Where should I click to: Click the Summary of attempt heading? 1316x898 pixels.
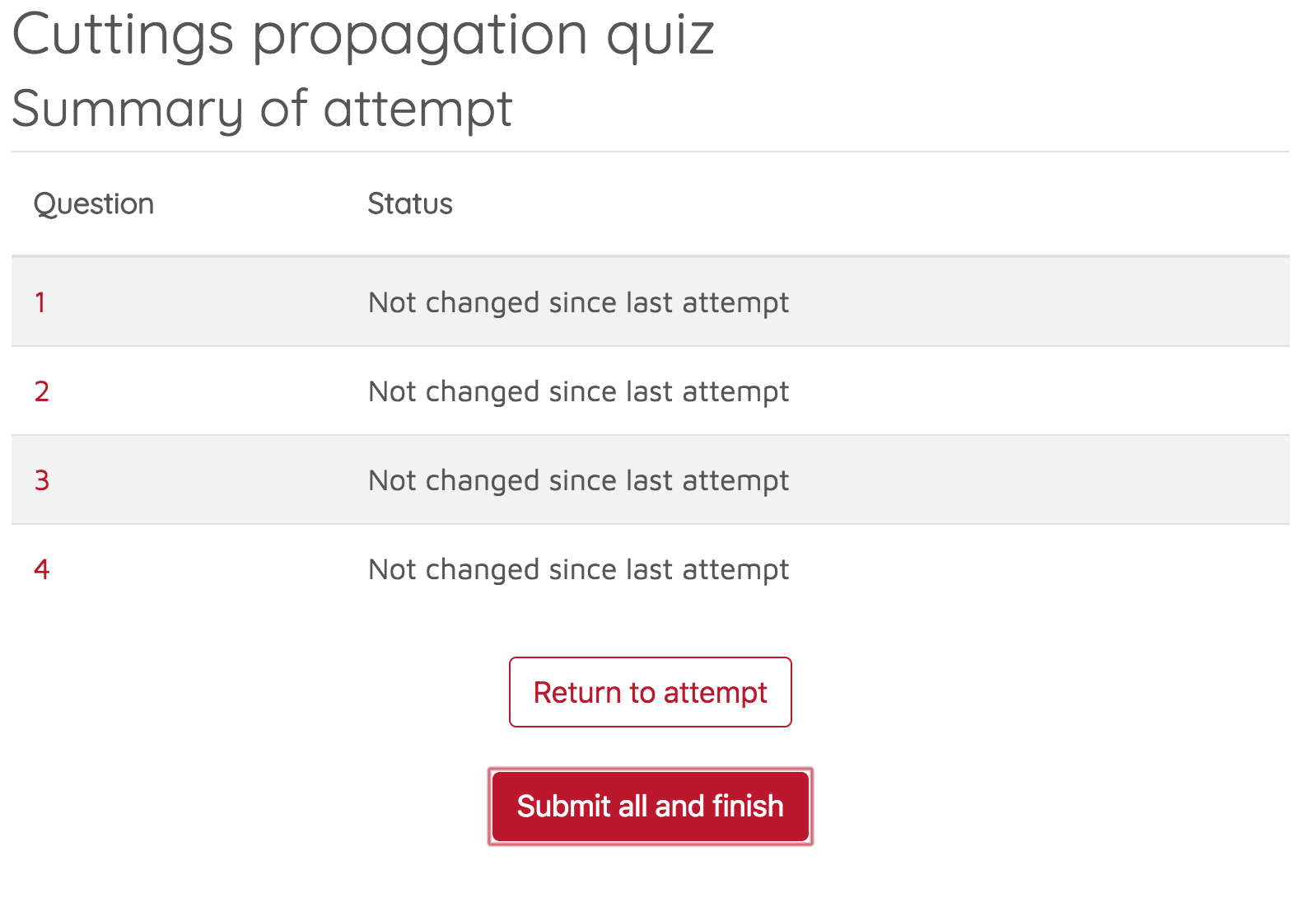[264, 105]
